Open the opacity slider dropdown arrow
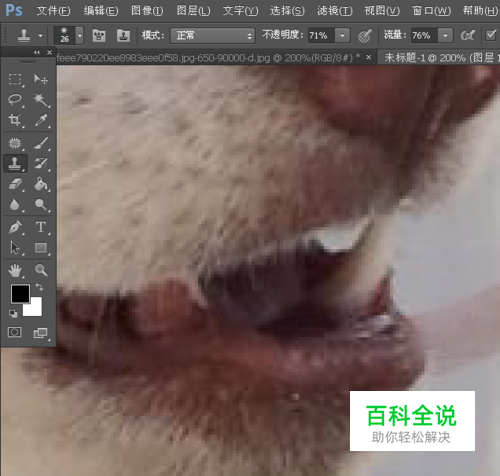 (342, 35)
